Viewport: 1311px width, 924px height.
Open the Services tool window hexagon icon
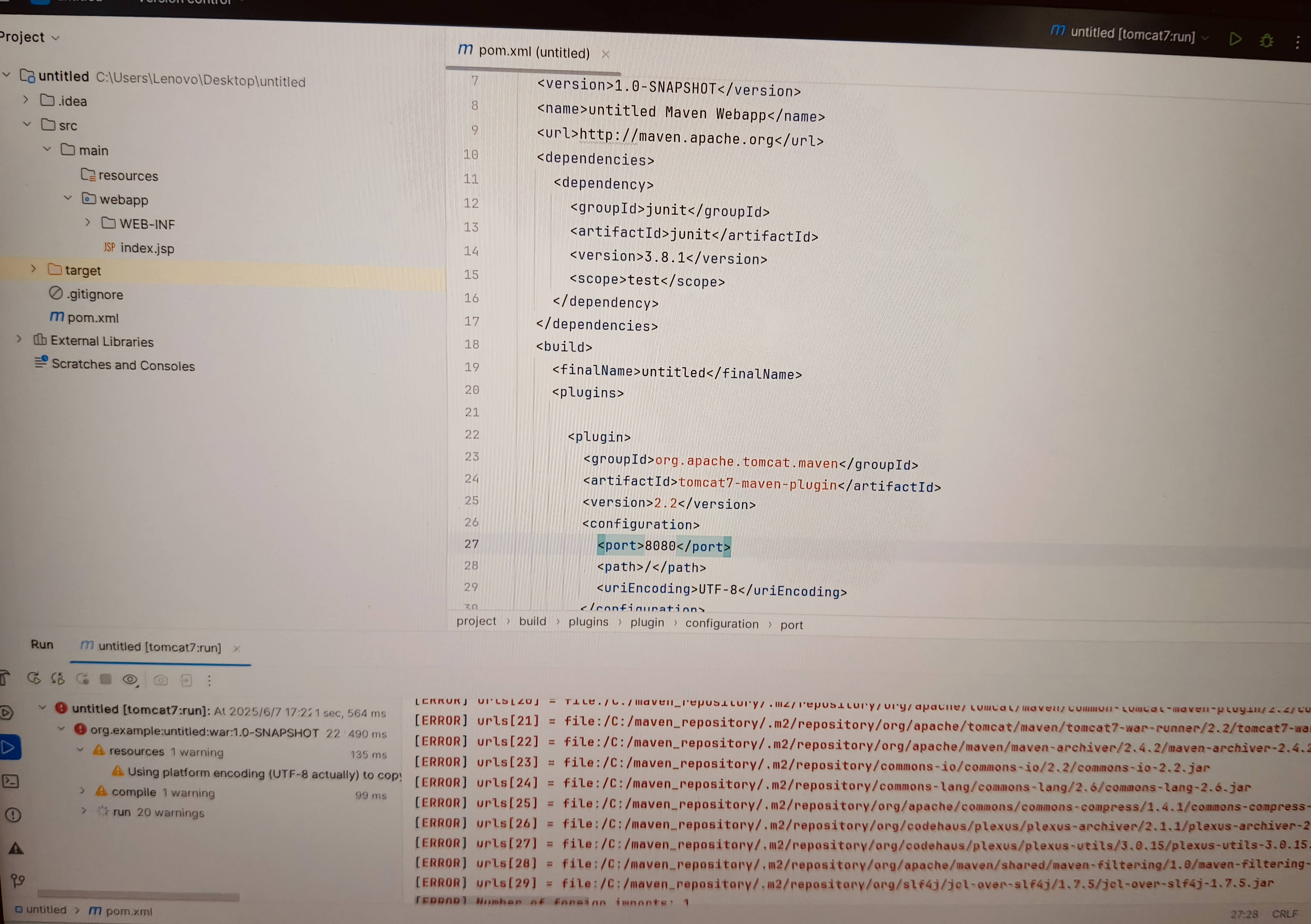(6, 712)
